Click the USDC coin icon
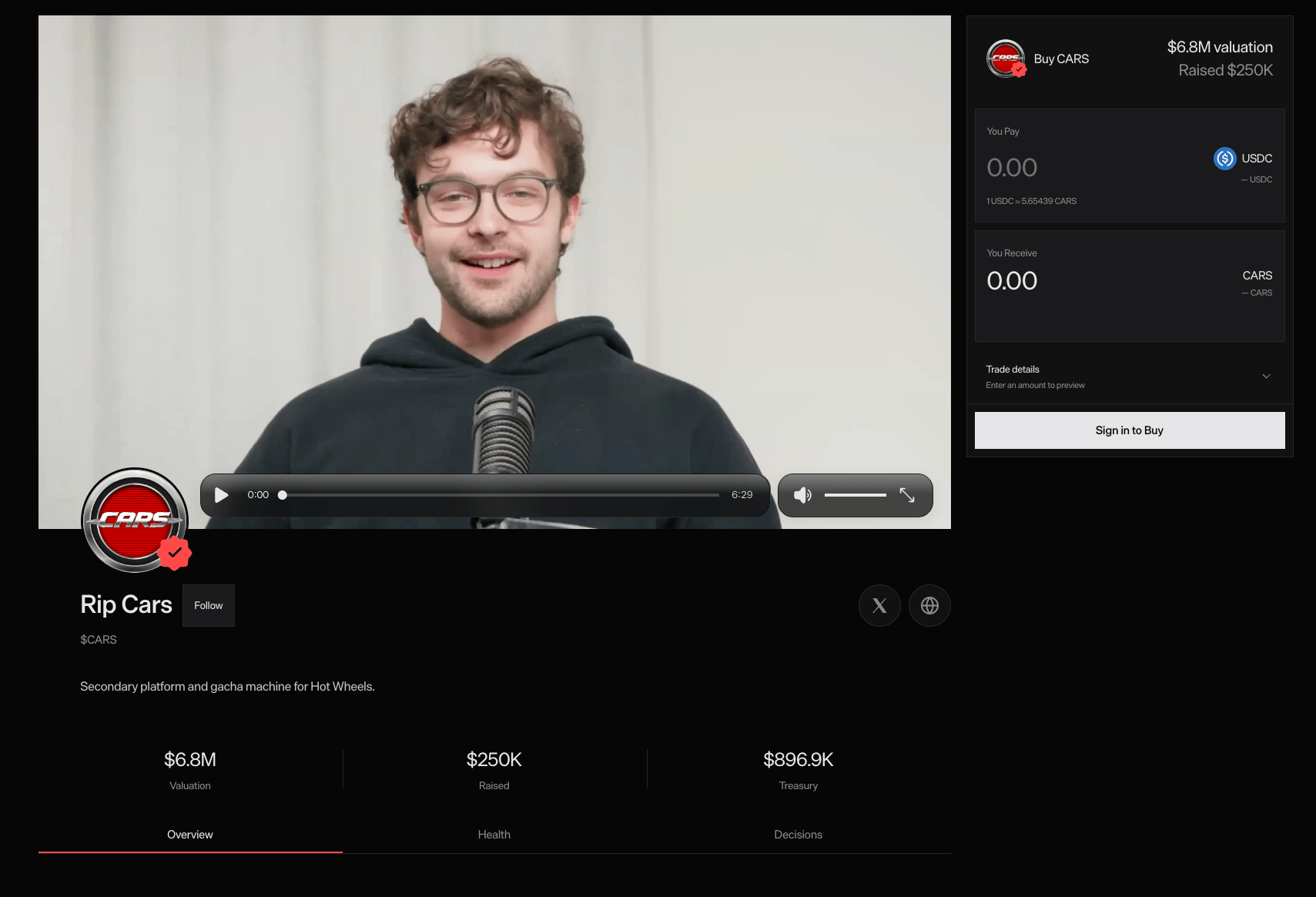This screenshot has height=897, width=1316. click(x=1224, y=159)
